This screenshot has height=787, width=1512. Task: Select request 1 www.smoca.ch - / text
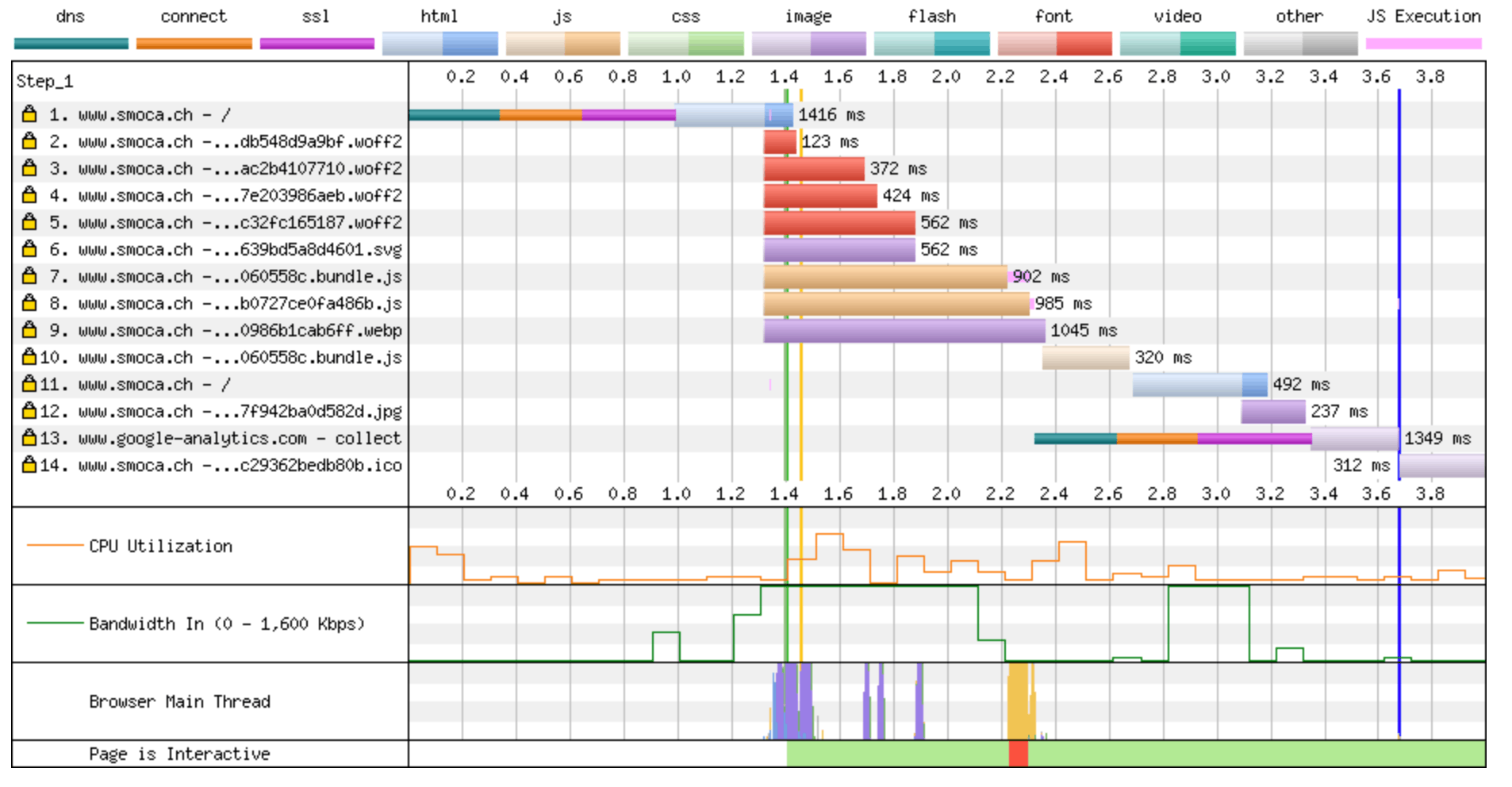tap(140, 115)
